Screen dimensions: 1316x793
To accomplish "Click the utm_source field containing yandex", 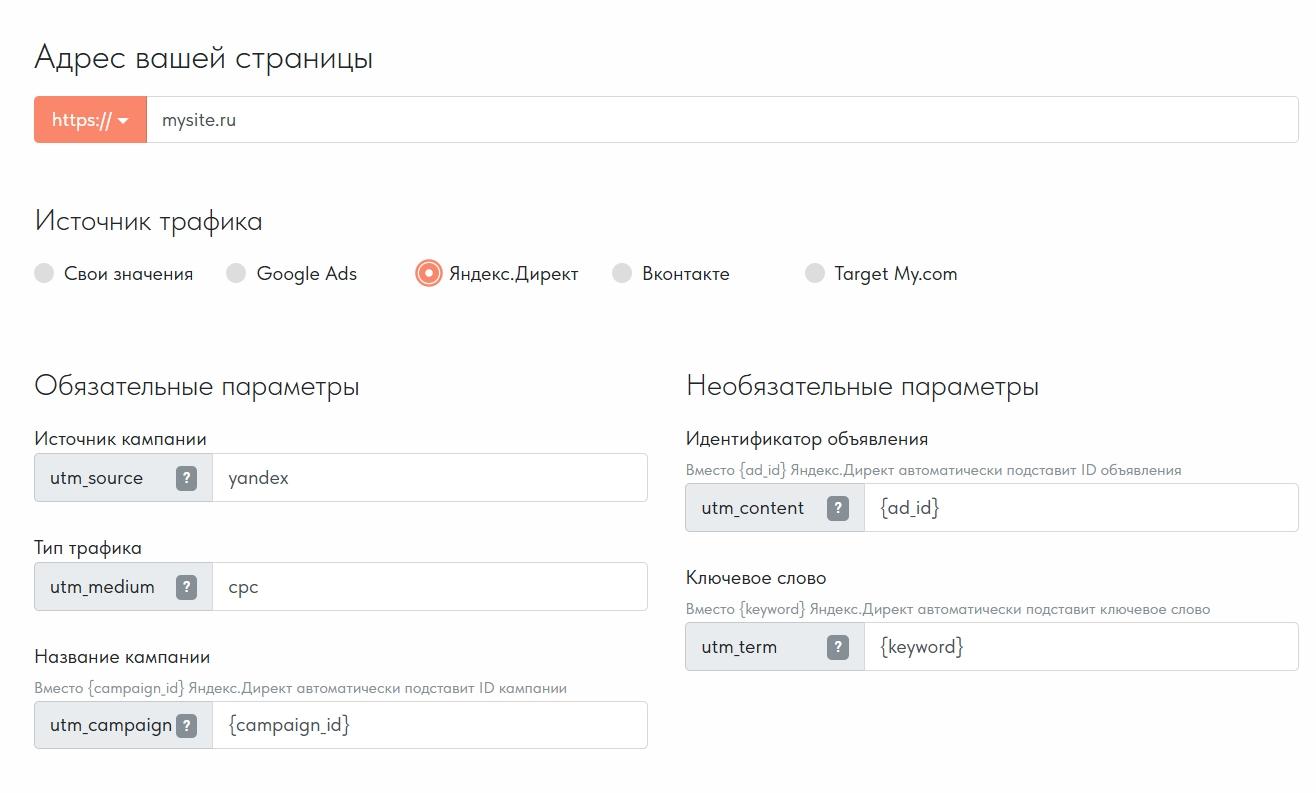I will pos(428,478).
